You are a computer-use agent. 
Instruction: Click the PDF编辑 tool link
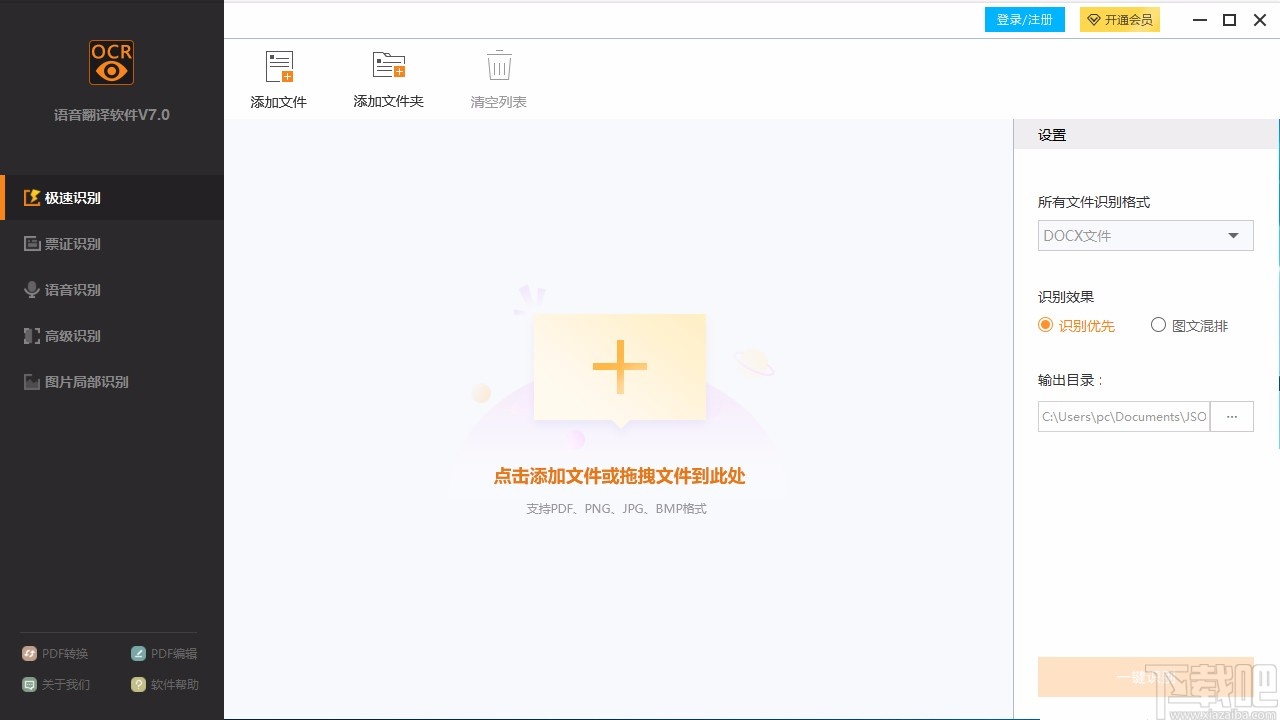pyautogui.click(x=164, y=653)
